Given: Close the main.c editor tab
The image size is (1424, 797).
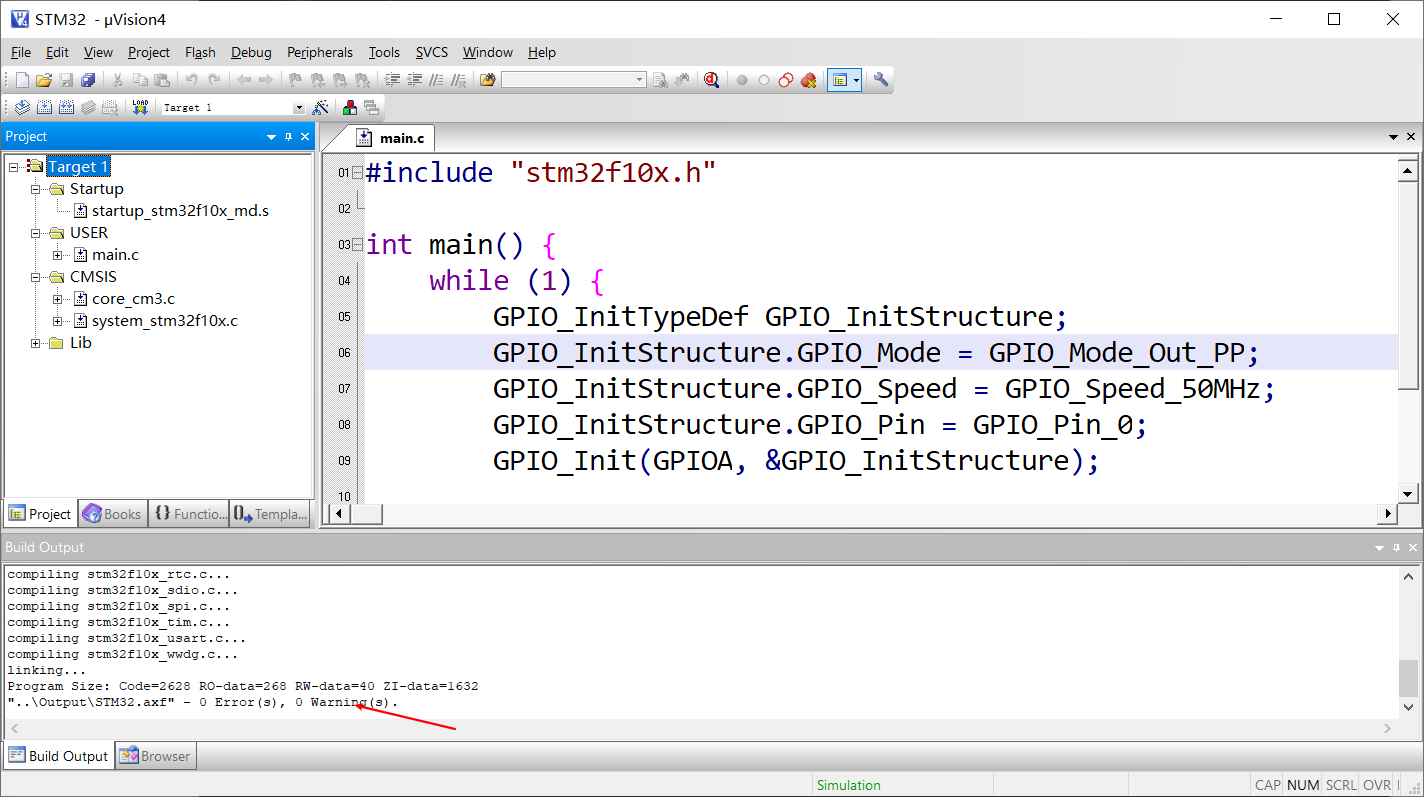Looking at the screenshot, I should (1411, 137).
